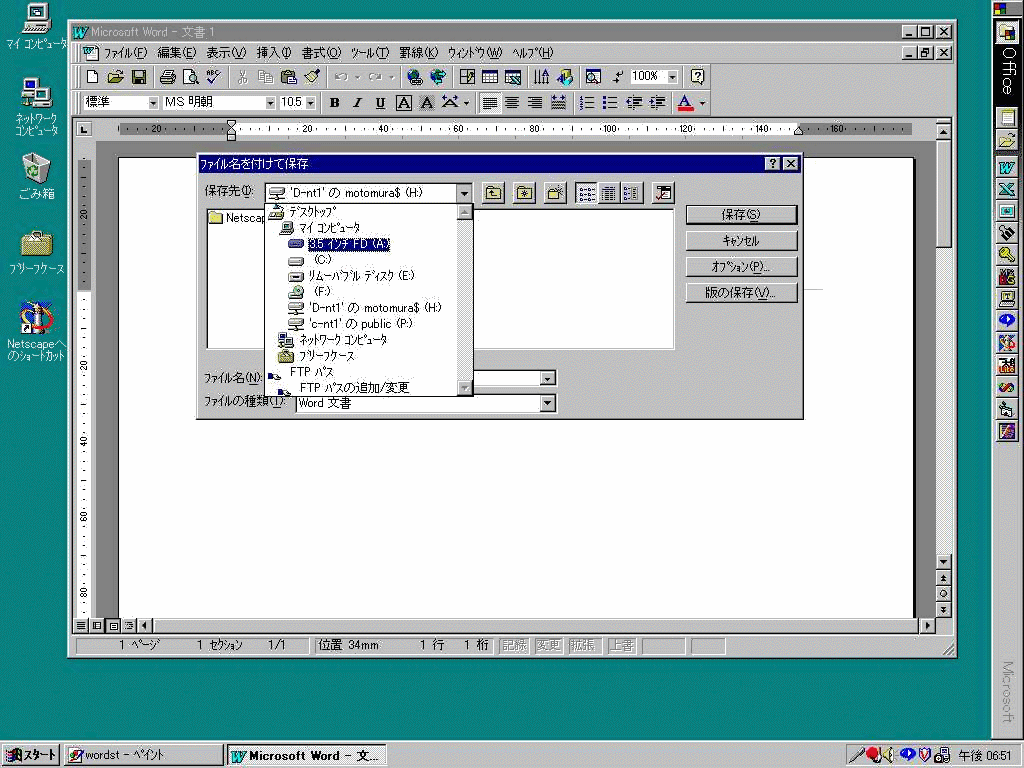Image resolution: width=1024 pixels, height=768 pixels.
Task: Open the 挿入(I) menu
Action: pos(273,53)
